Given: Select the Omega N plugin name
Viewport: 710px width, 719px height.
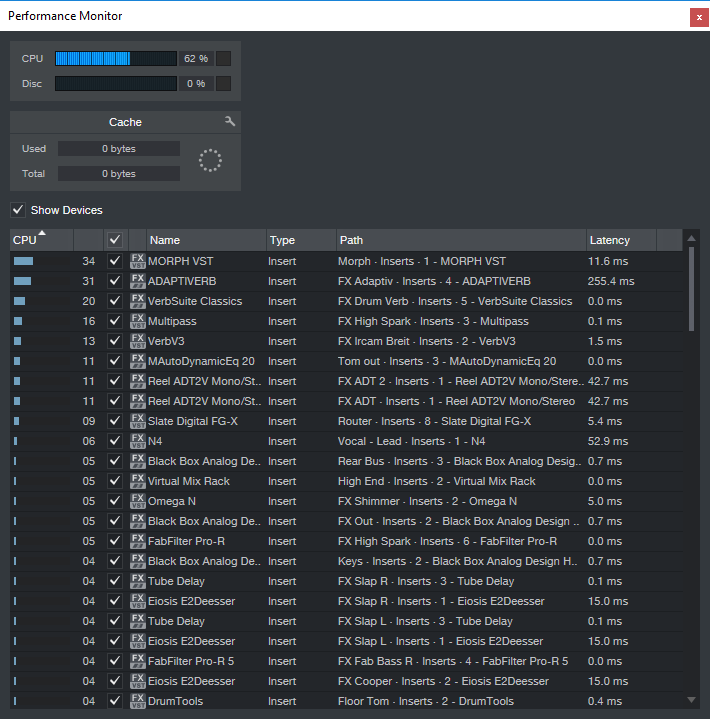Looking at the screenshot, I should click(172, 501).
